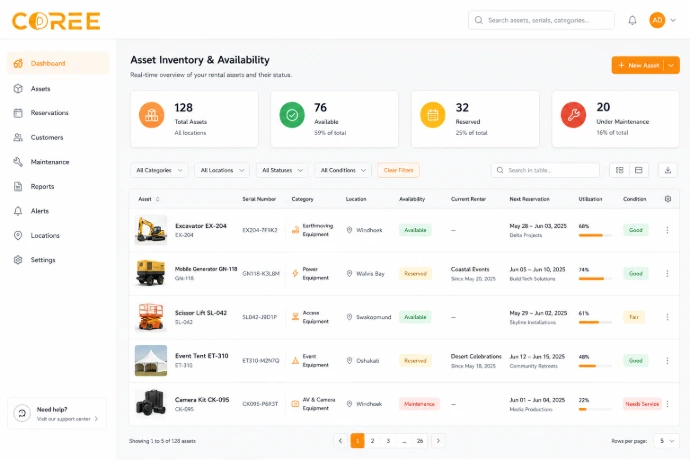Visit the support center link

coord(67,419)
